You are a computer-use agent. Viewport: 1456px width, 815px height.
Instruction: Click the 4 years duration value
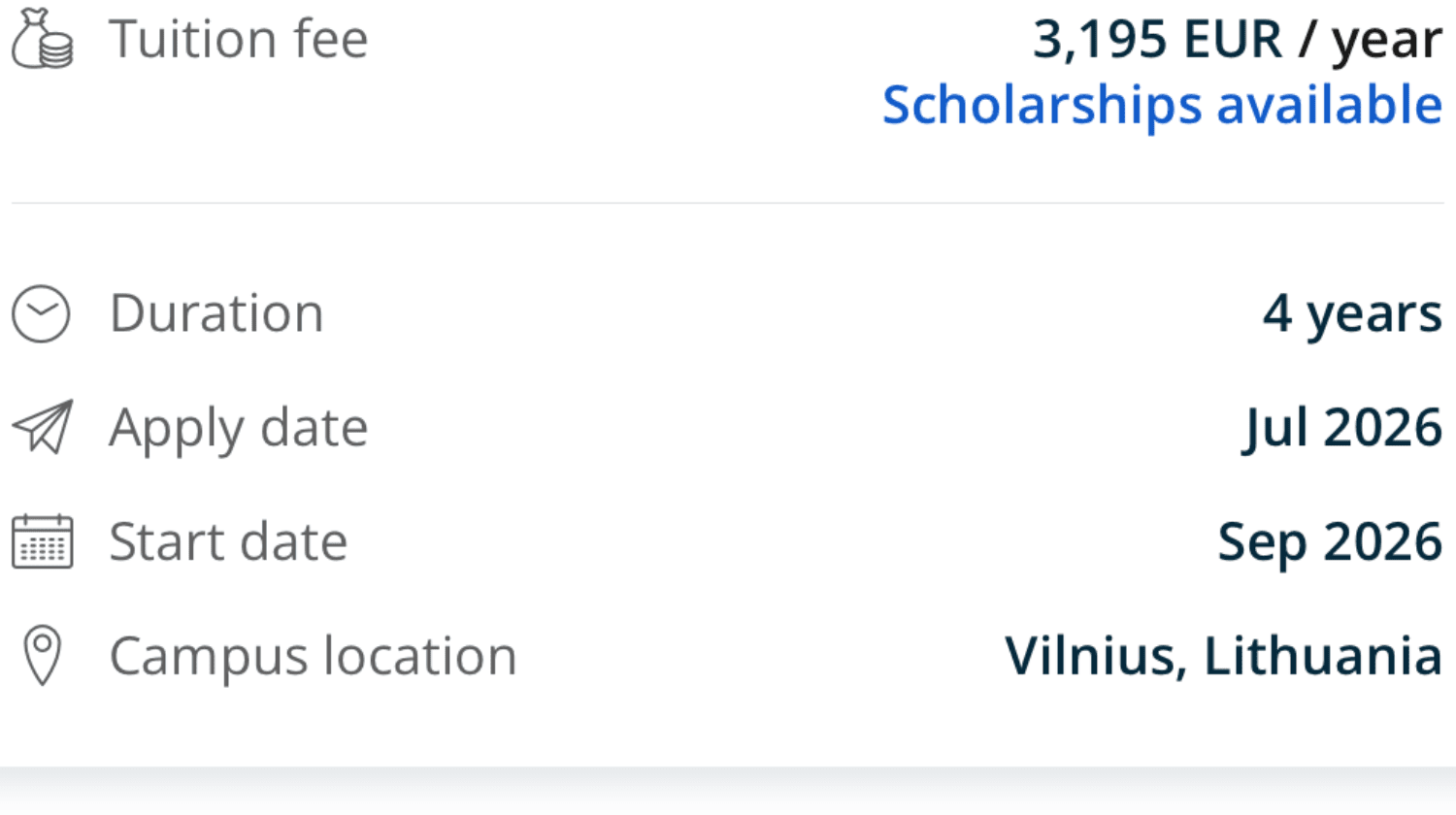tap(1352, 313)
